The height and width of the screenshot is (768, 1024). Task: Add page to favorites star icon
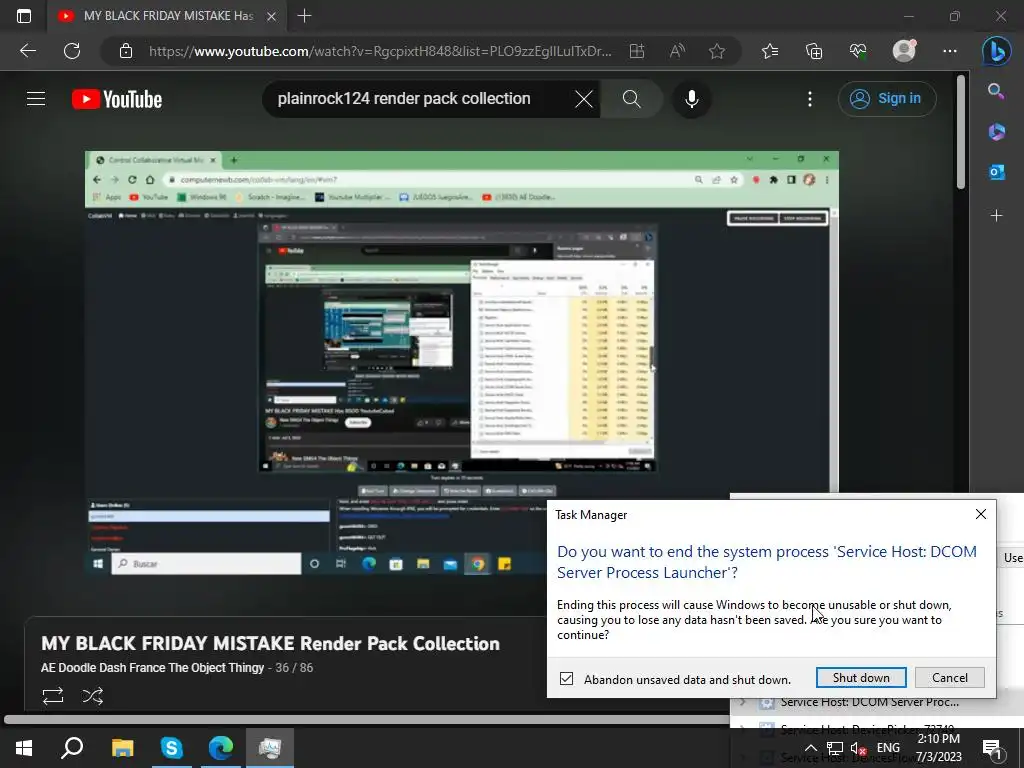tap(717, 51)
